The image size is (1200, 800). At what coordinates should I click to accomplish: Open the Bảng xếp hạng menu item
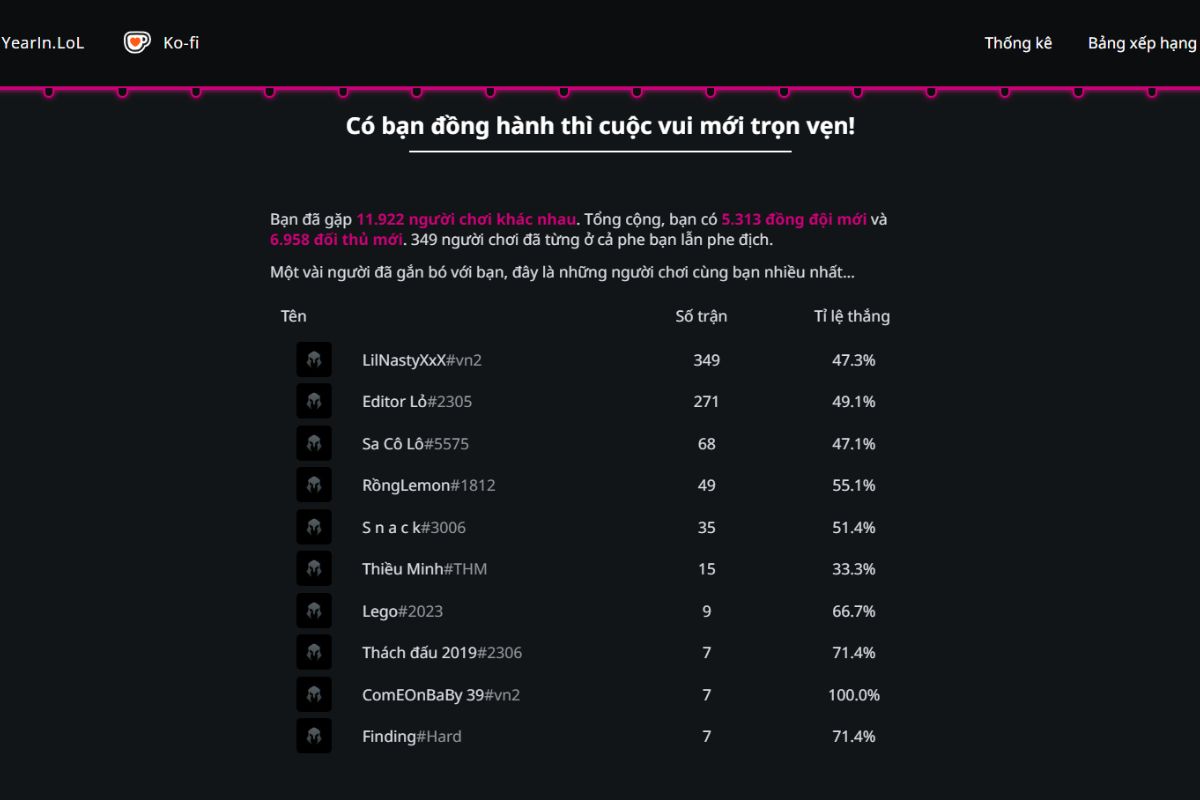1142,43
